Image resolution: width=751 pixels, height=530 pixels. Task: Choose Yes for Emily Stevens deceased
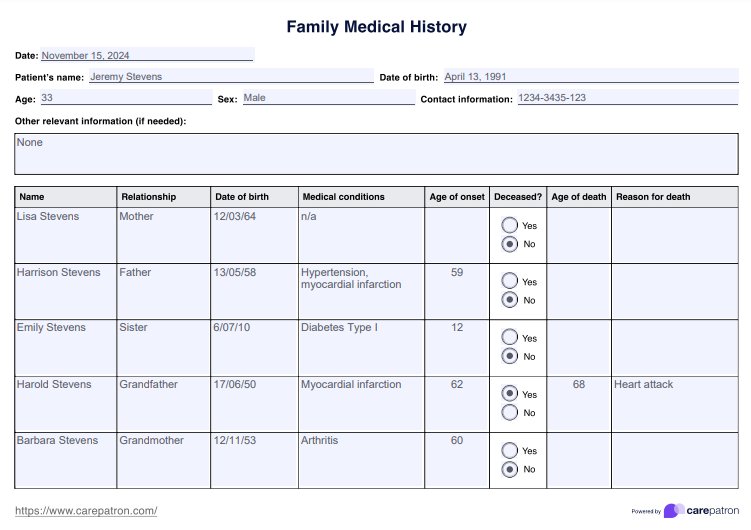(510, 338)
